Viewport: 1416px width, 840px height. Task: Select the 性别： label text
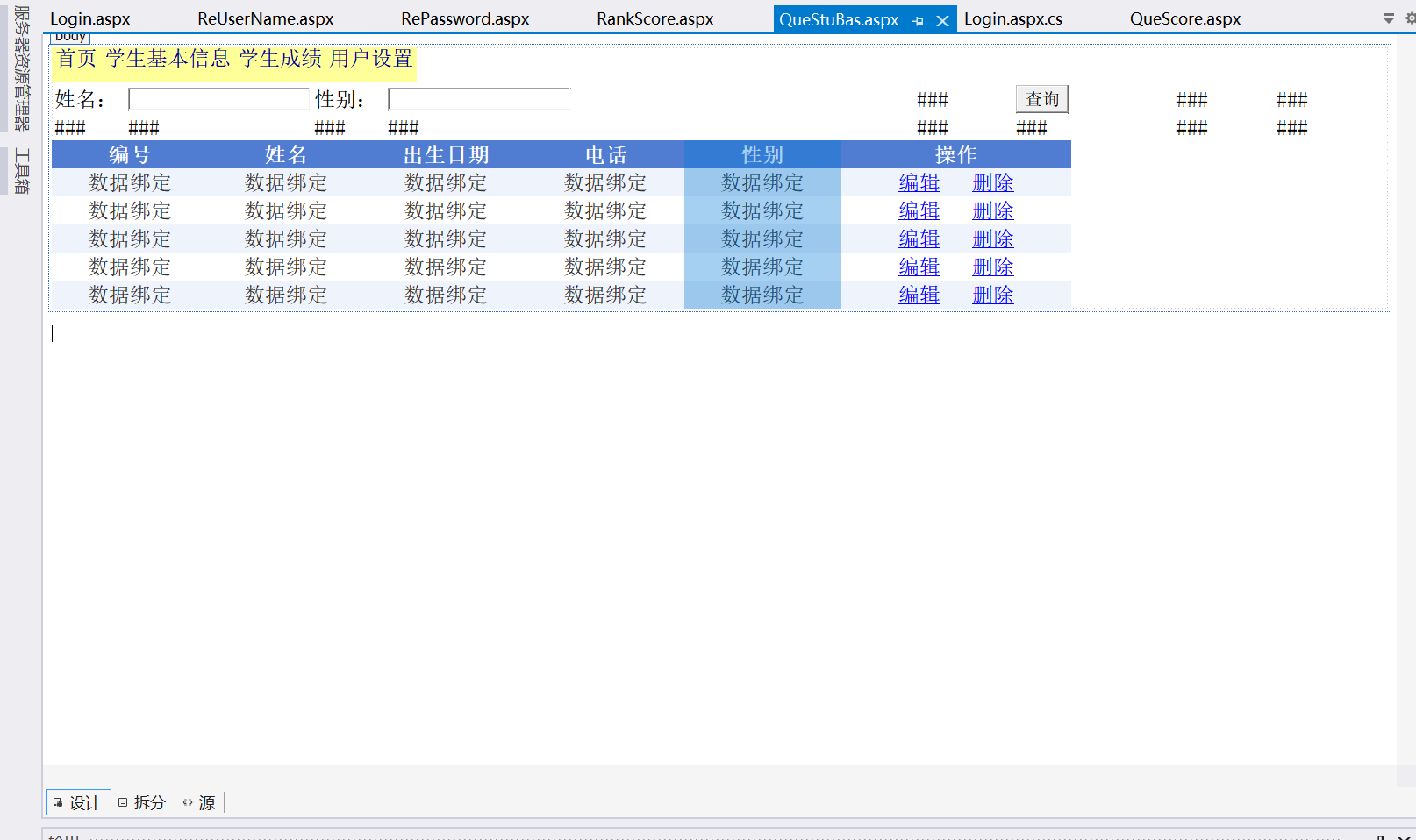(340, 100)
